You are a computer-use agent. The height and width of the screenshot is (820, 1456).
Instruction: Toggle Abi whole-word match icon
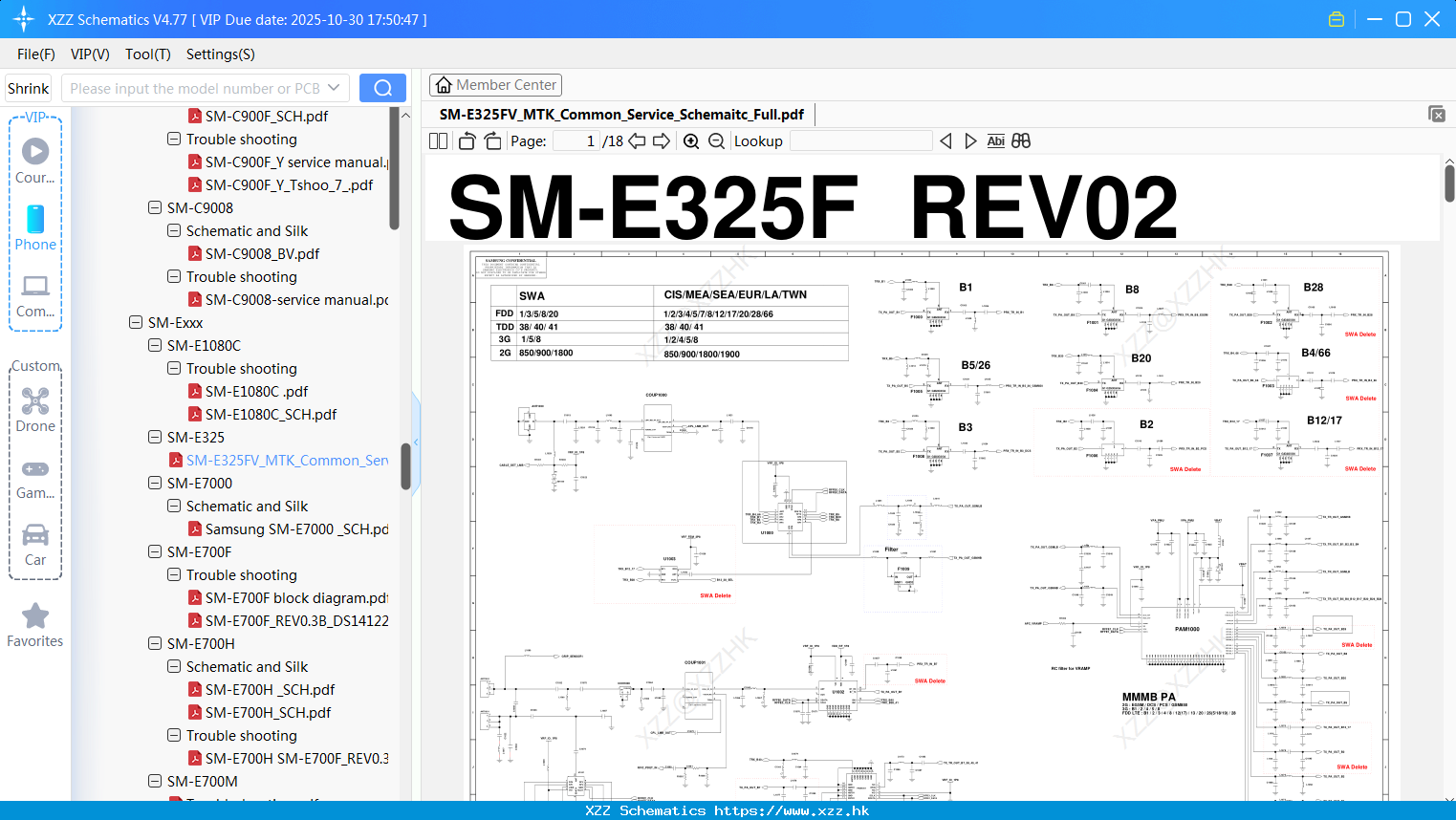coord(995,140)
